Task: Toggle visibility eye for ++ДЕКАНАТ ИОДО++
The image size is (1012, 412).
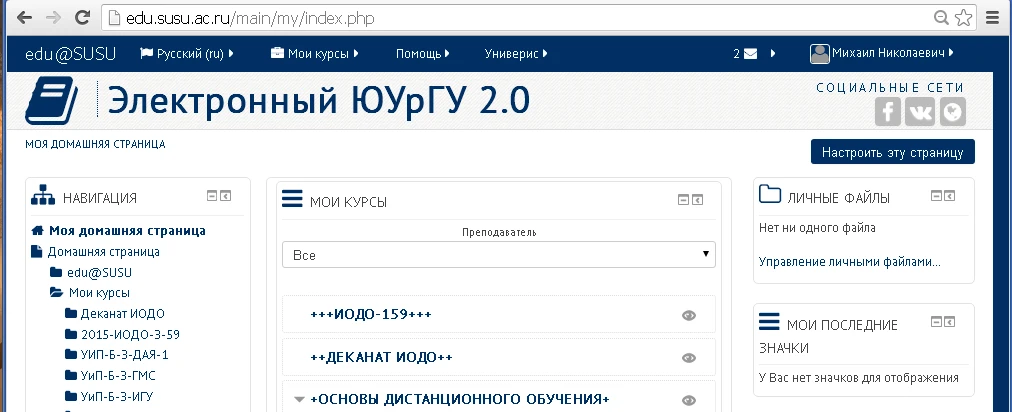Action: 689,358
